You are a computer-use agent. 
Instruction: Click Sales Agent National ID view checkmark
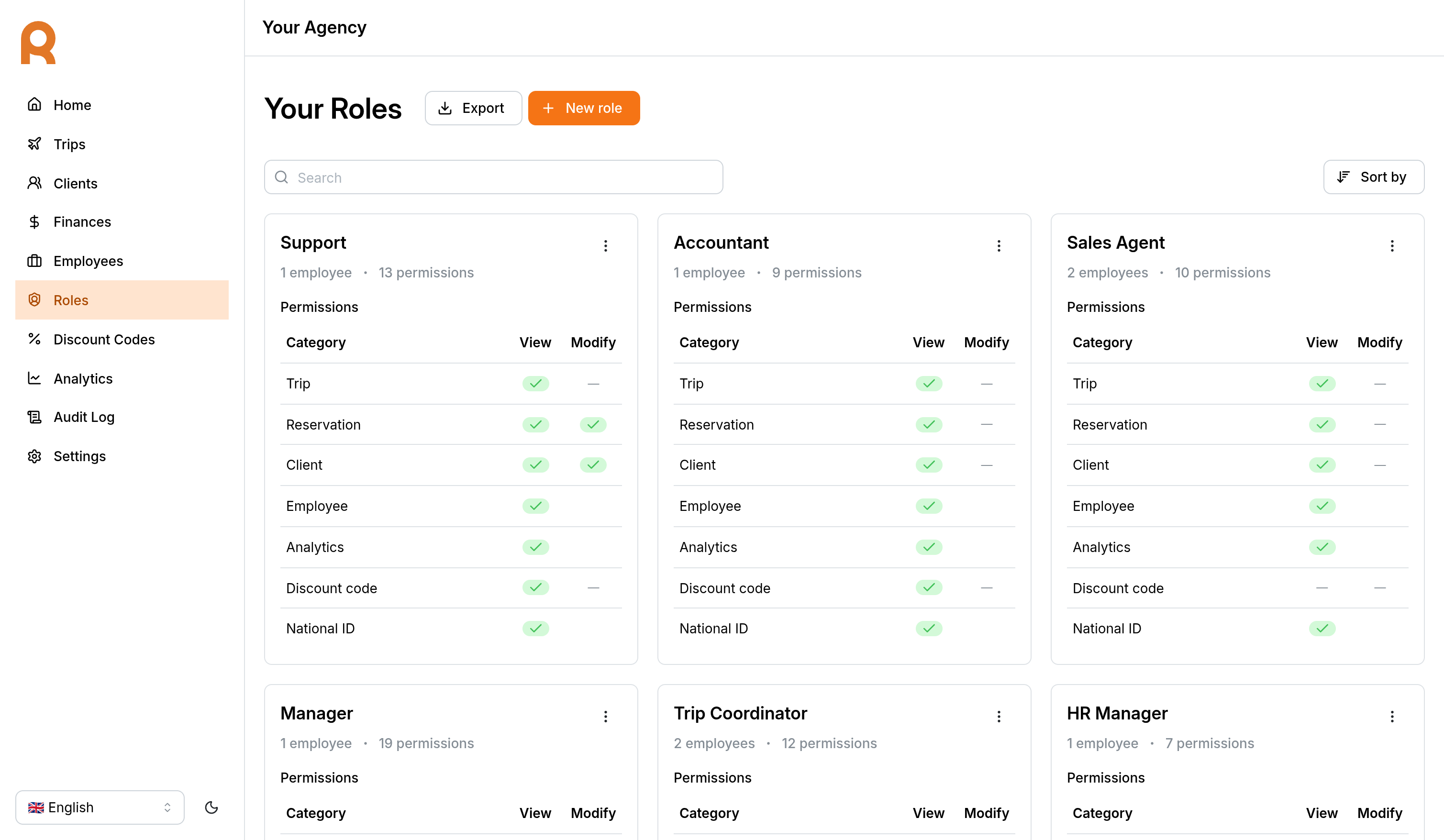(1322, 629)
